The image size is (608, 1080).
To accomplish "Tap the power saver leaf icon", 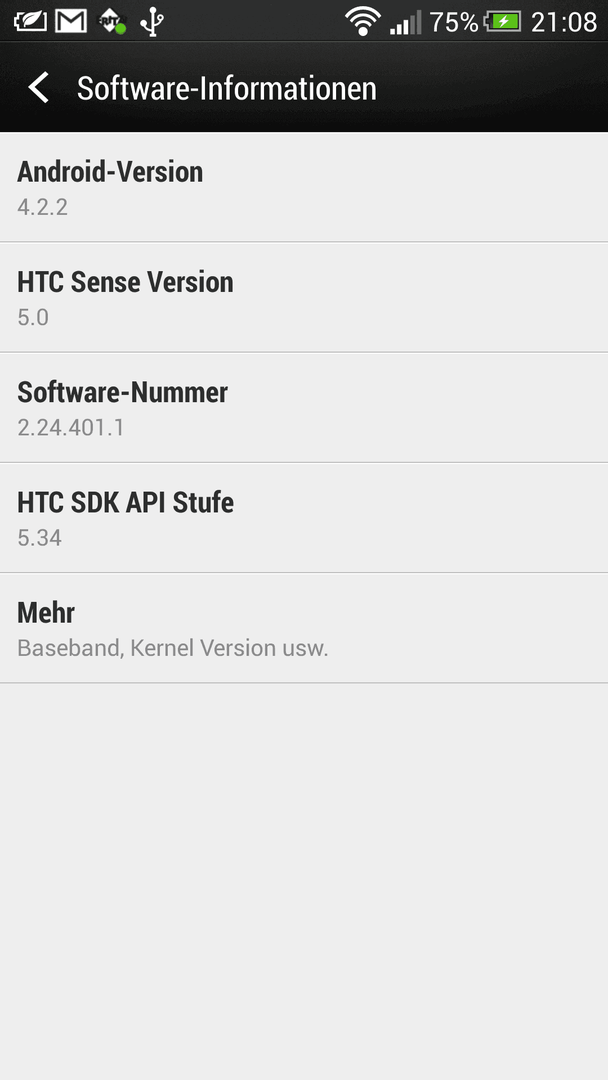I will pos(30,21).
